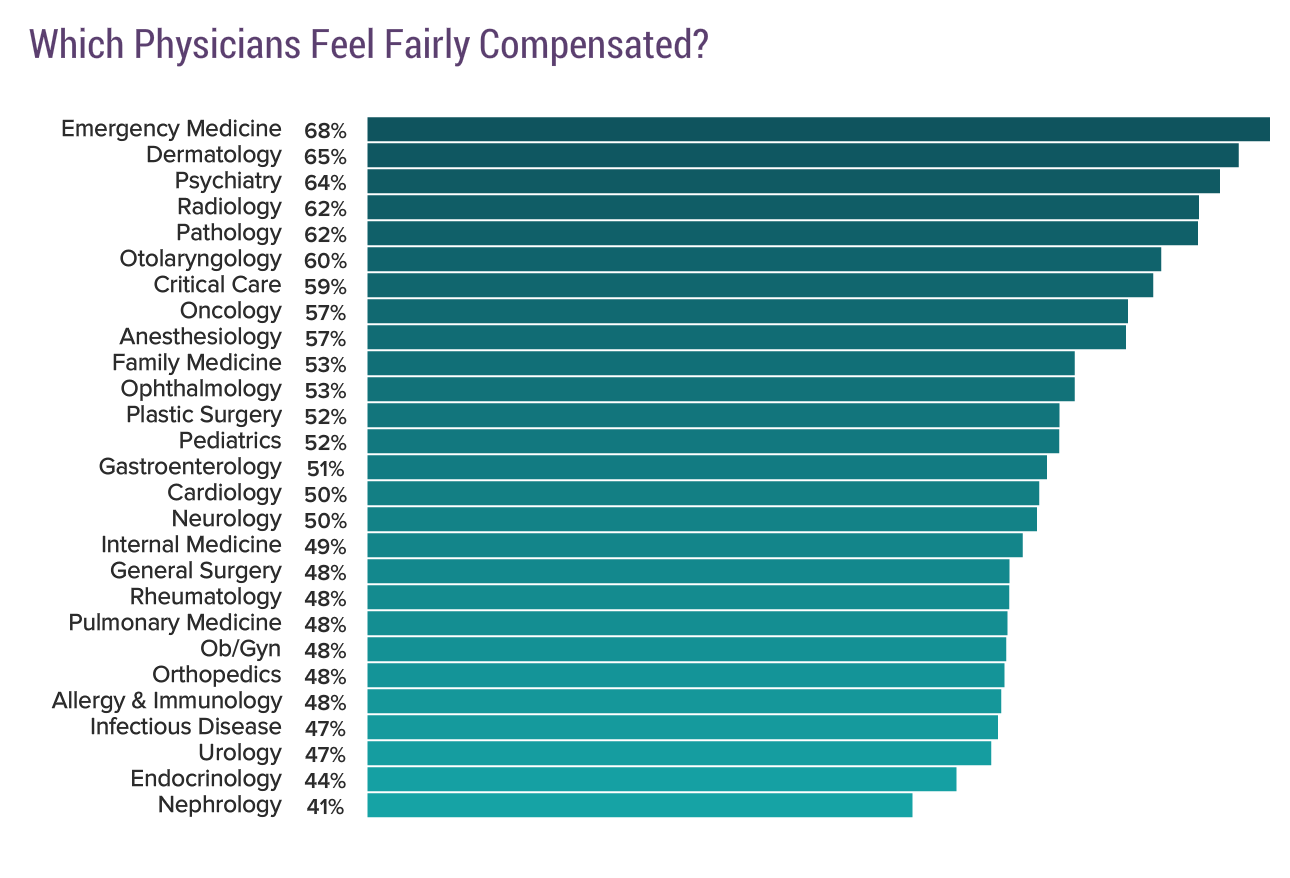Viewport: 1290px width, 878px height.
Task: Select the Otolaryngology bar
Action: coord(764,260)
